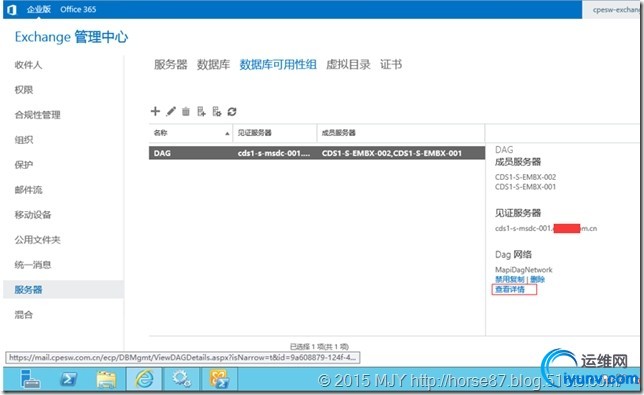Open 移动设备 in the sidebar

33,215
